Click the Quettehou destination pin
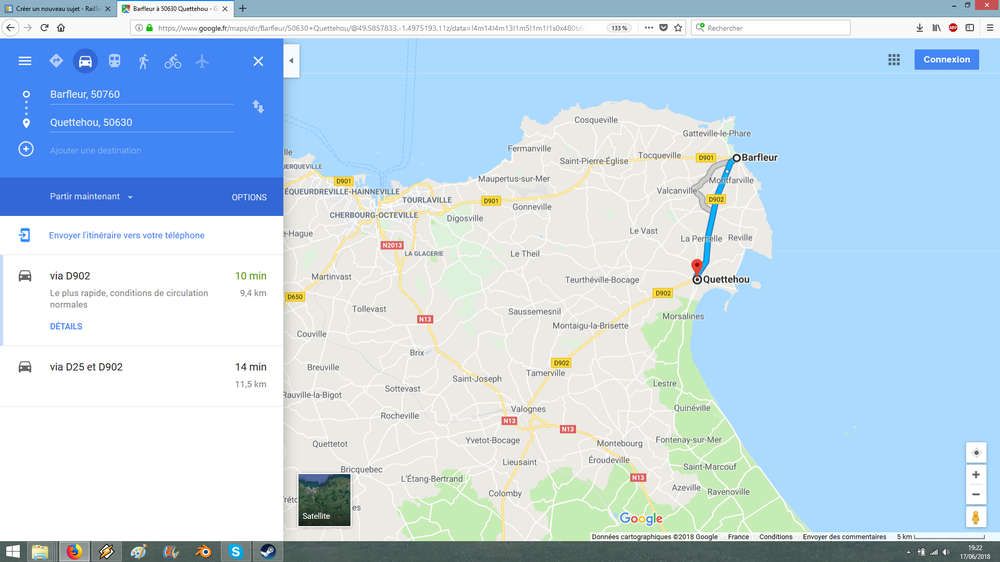 [697, 267]
